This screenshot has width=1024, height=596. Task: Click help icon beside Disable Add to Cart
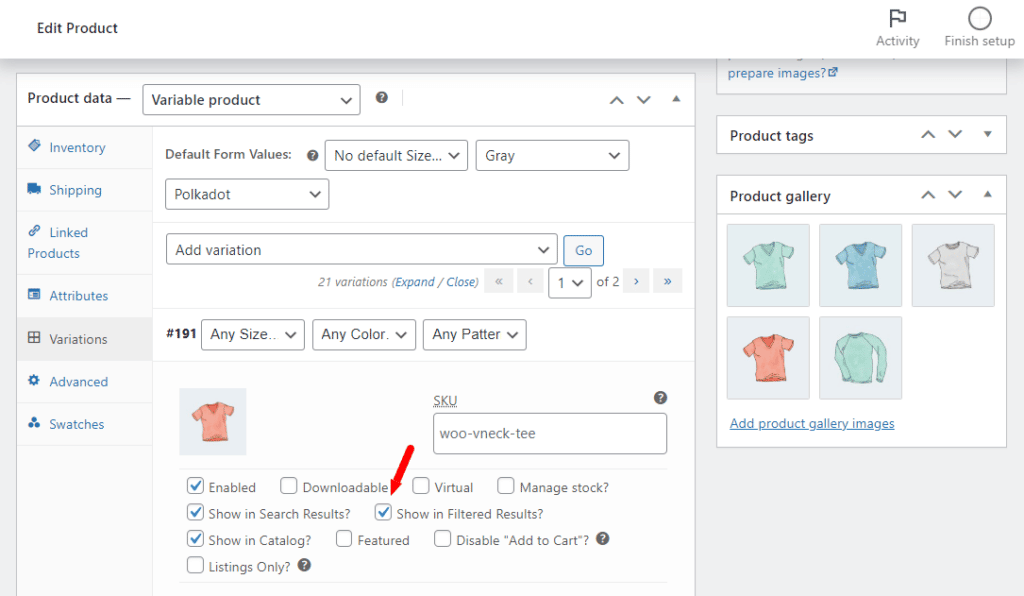coord(603,539)
